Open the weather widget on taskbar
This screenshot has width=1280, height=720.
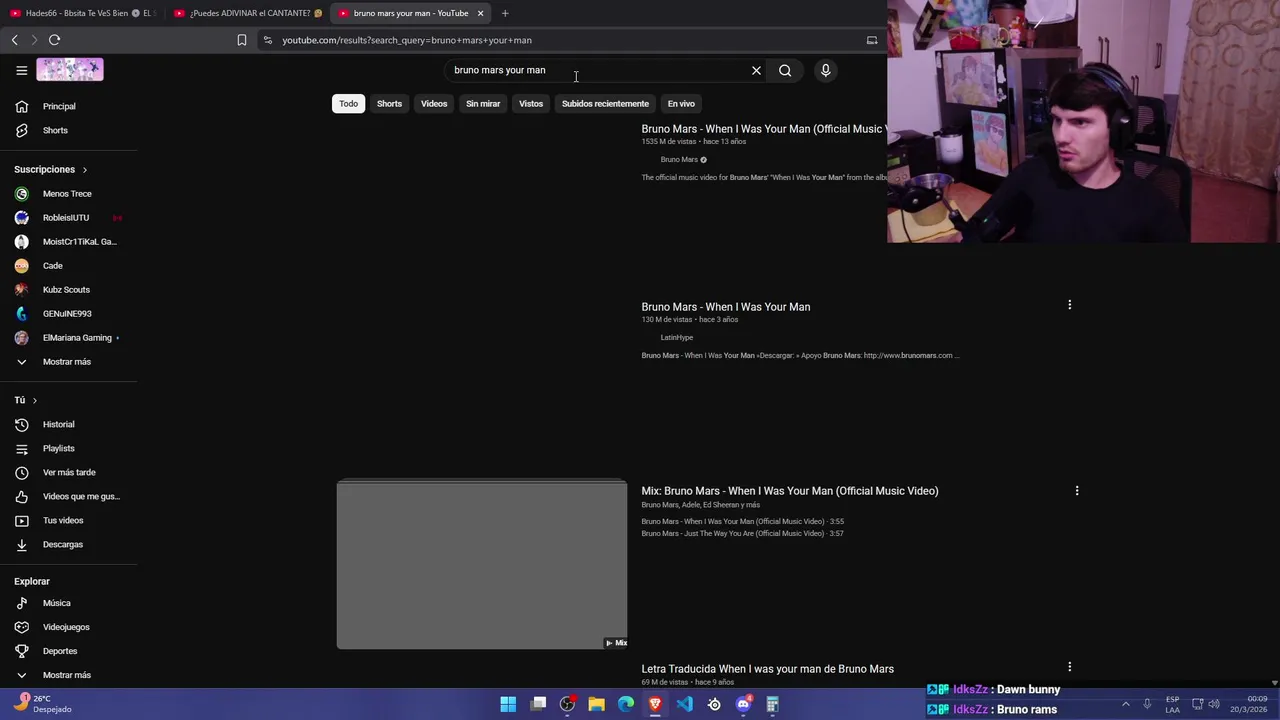(x=42, y=703)
